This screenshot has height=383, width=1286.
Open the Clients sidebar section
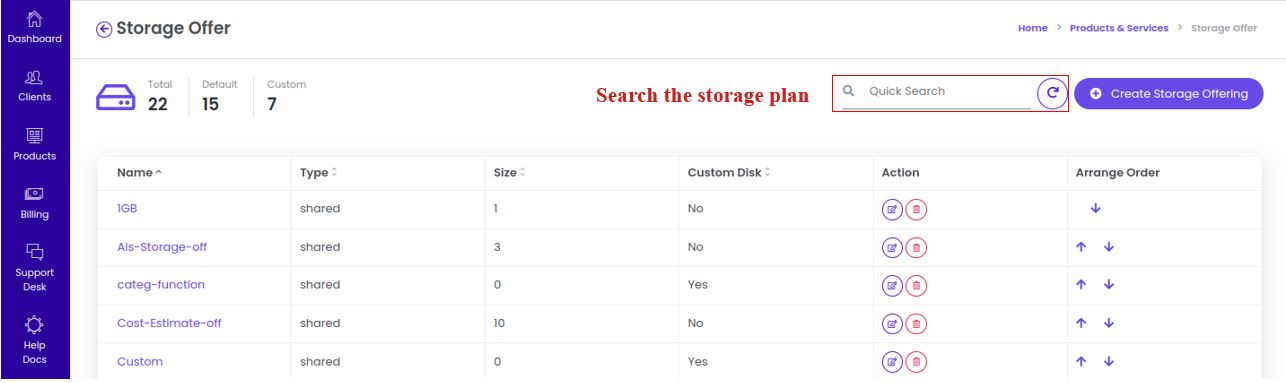click(35, 86)
